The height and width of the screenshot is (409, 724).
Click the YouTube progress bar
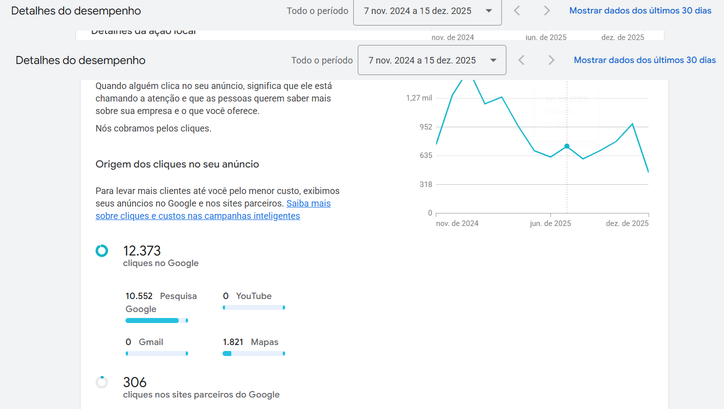click(253, 307)
